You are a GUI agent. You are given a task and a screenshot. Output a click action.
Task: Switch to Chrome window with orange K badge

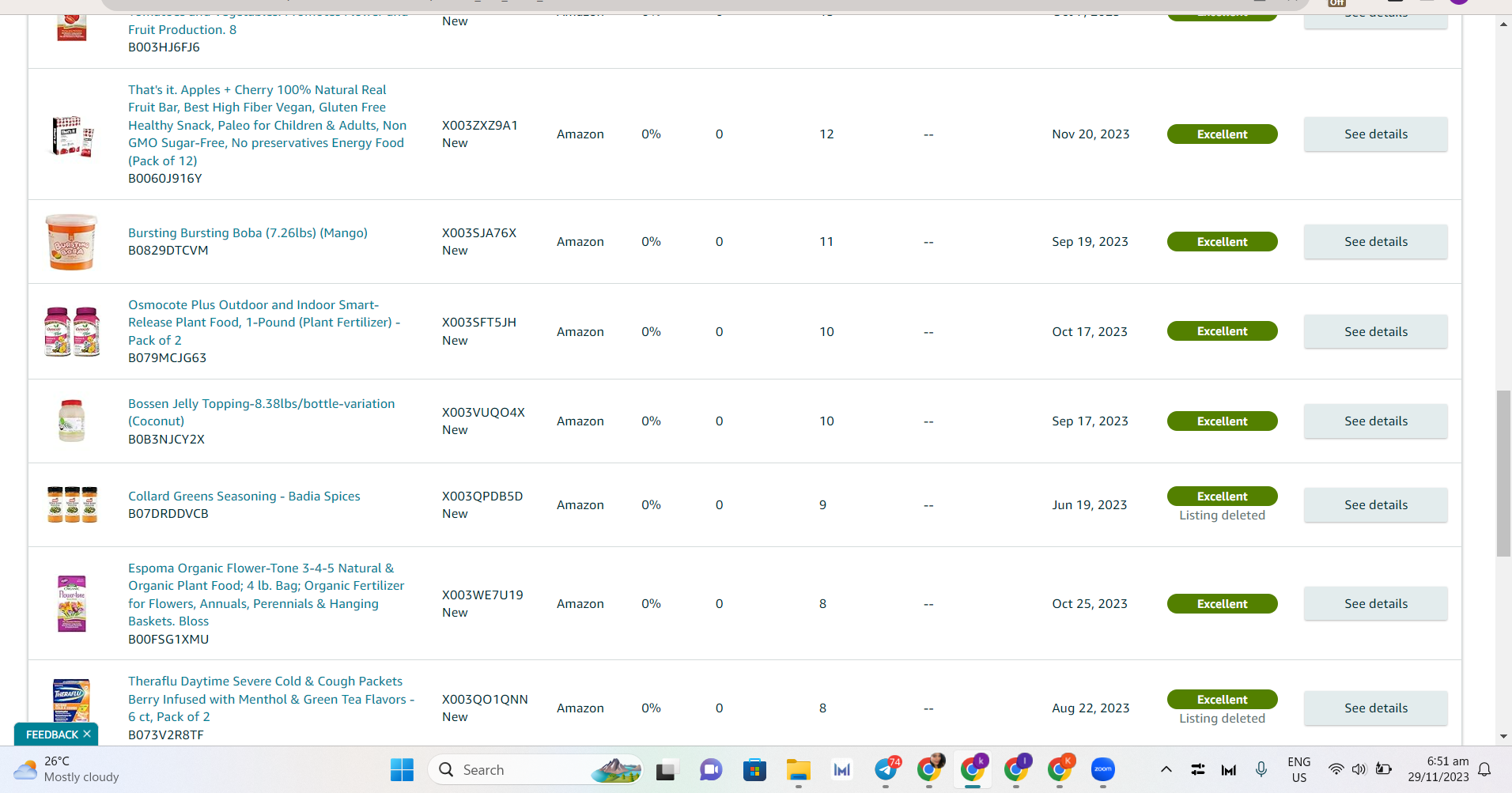pyautogui.click(x=1060, y=769)
